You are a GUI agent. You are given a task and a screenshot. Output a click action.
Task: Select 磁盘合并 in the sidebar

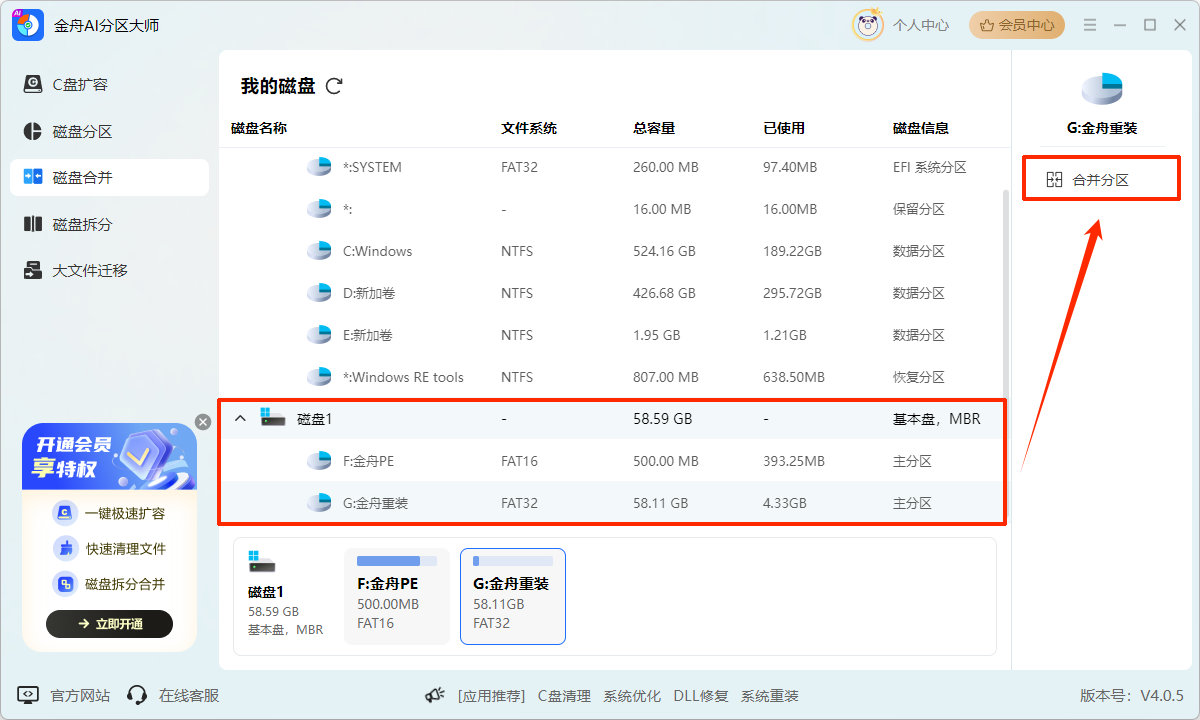[x=109, y=177]
